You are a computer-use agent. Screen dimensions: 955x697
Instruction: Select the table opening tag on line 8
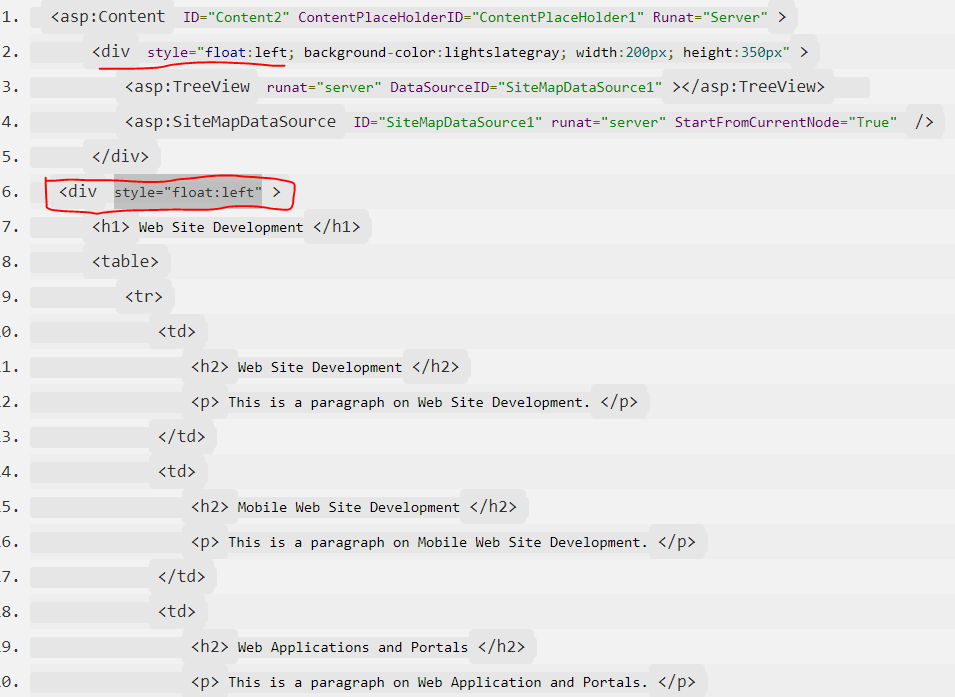tap(127, 261)
